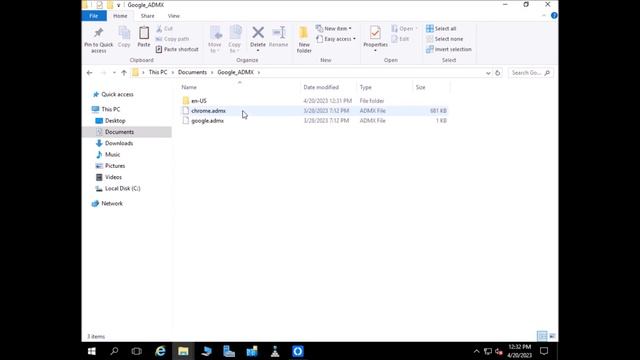Click the Copy ribbon button

[124, 37]
